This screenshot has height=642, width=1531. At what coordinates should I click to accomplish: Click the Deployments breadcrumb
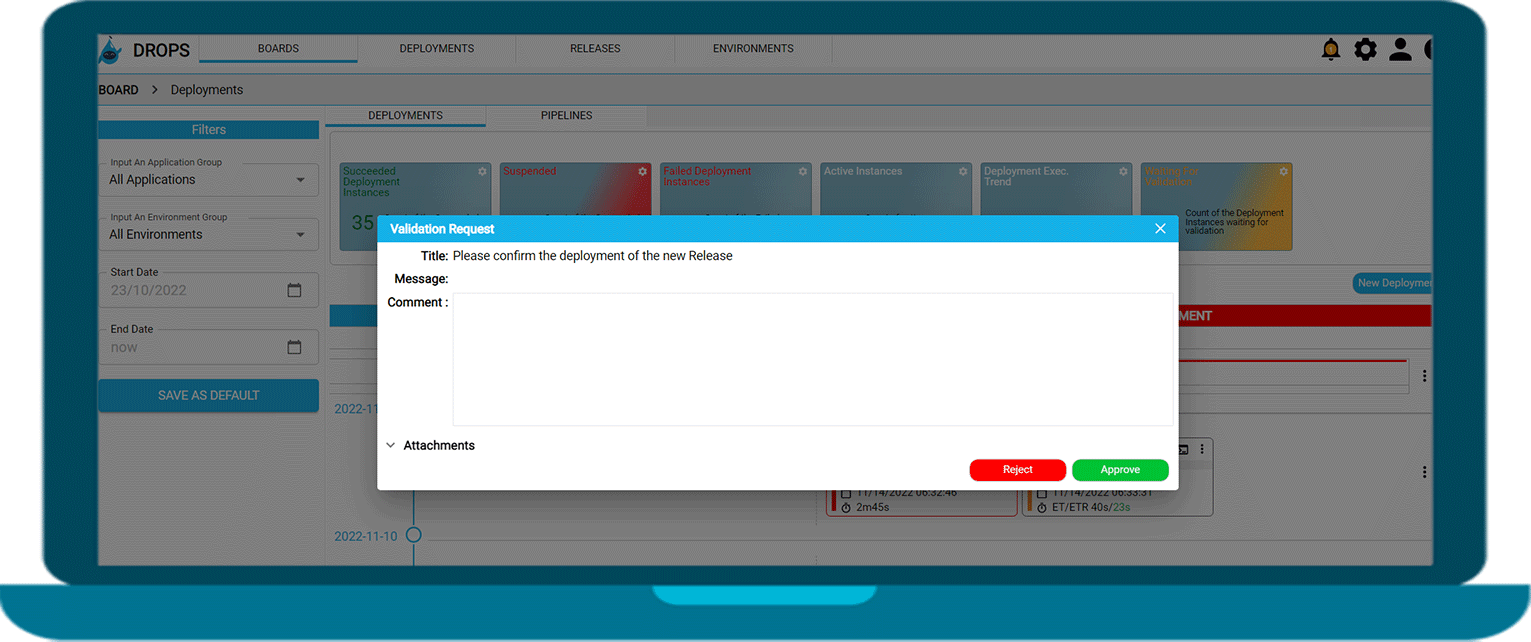[207, 90]
